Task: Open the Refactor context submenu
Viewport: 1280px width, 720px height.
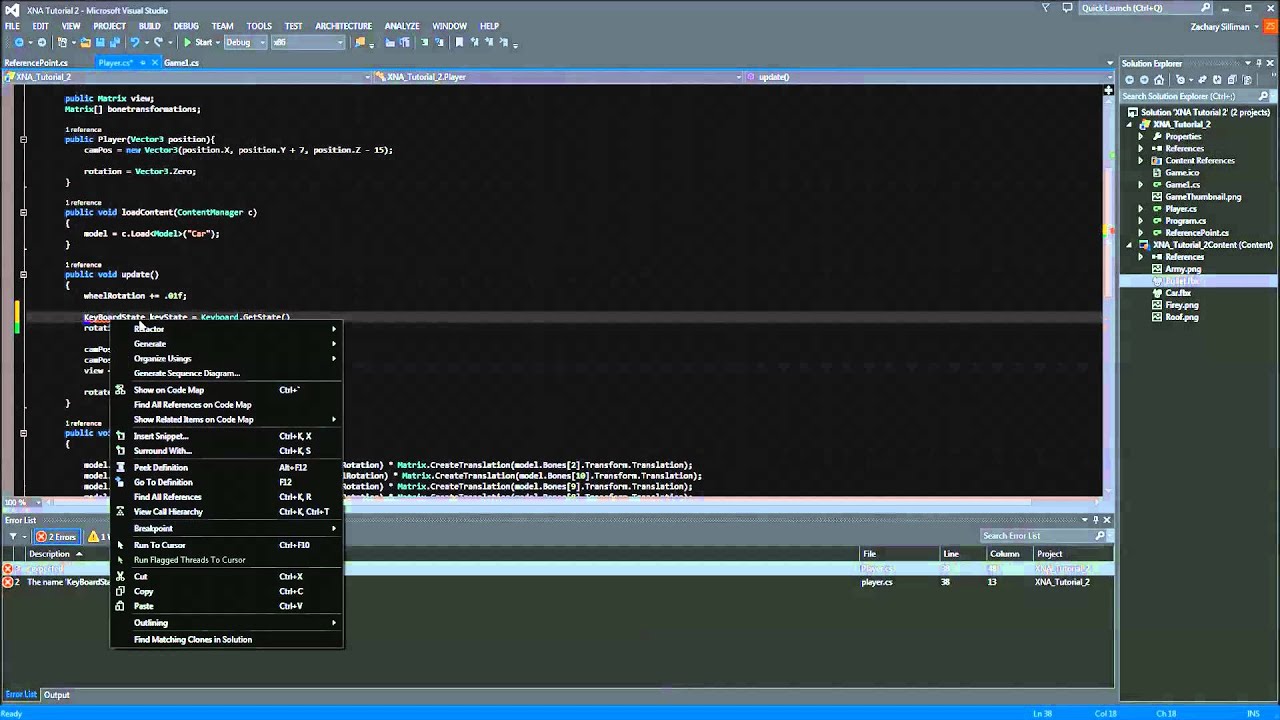Action: point(227,328)
